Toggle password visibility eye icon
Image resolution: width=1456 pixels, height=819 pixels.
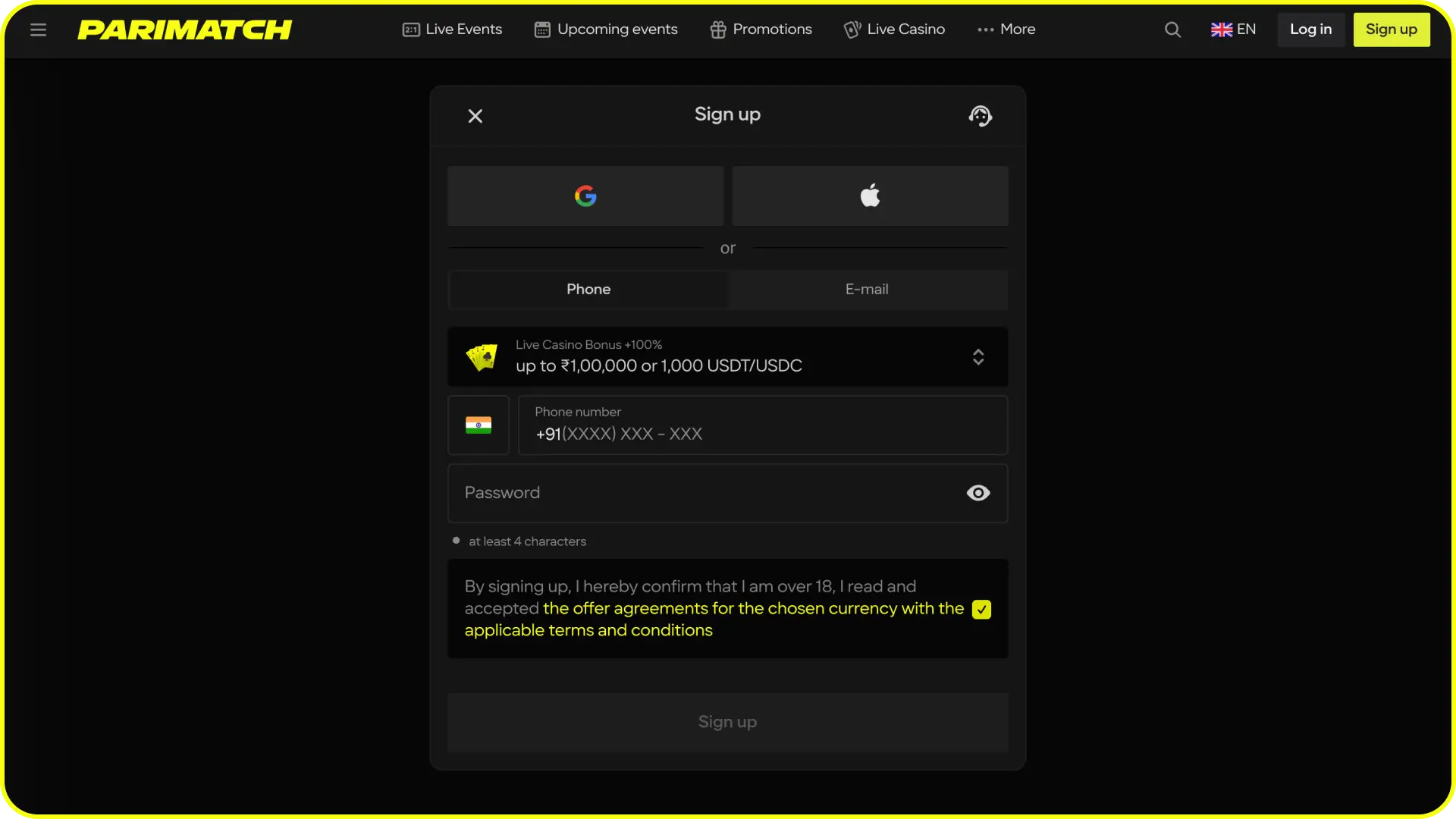coord(978,494)
